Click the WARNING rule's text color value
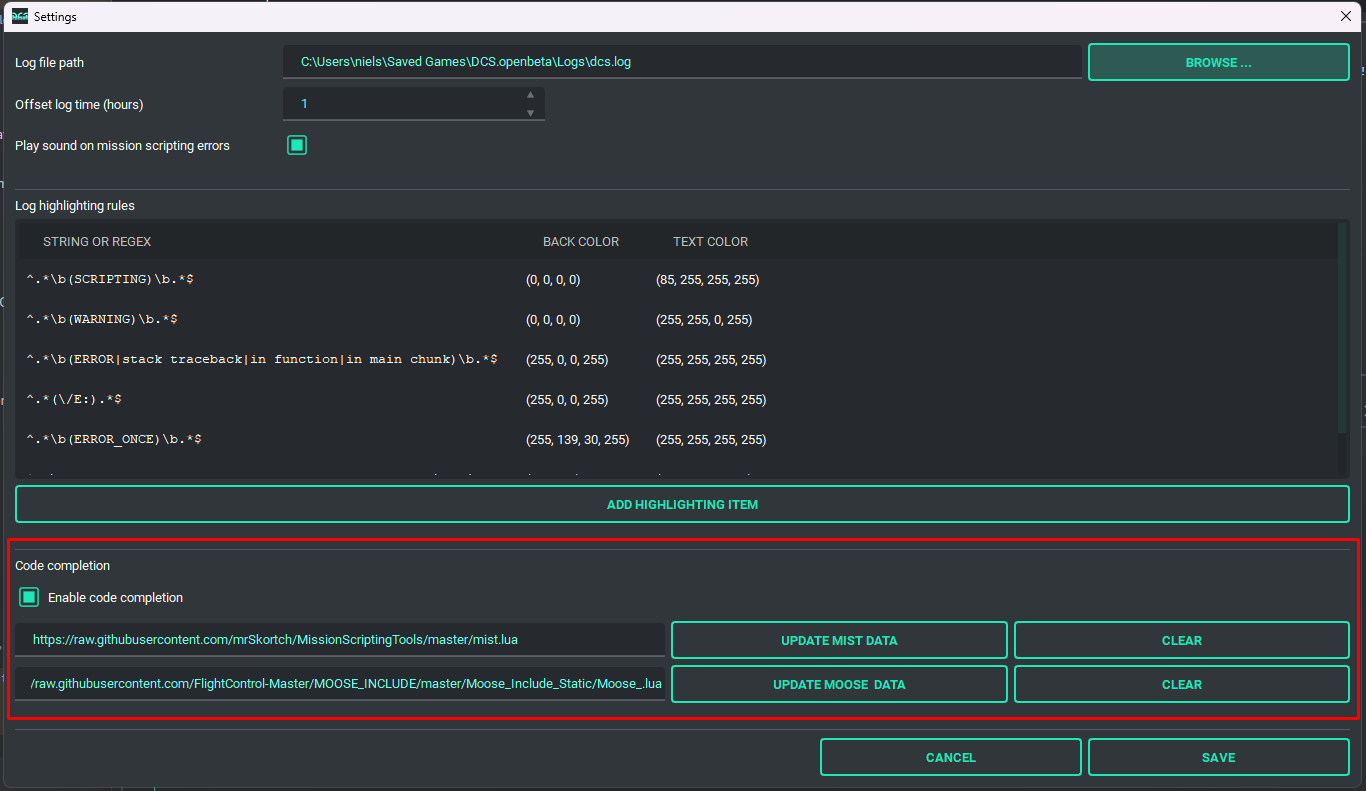This screenshot has width=1366, height=791. click(x=707, y=319)
